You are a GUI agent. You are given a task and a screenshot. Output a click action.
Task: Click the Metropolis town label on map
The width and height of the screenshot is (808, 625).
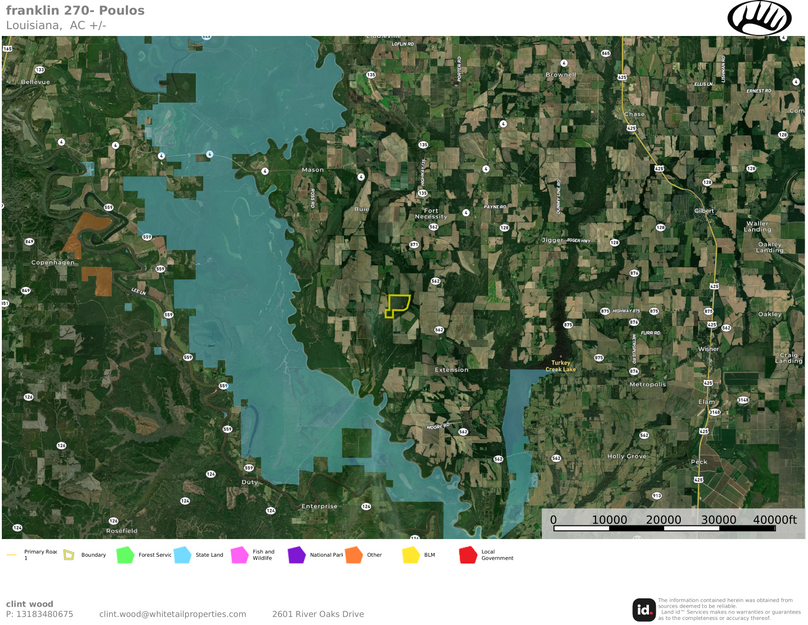click(x=647, y=384)
